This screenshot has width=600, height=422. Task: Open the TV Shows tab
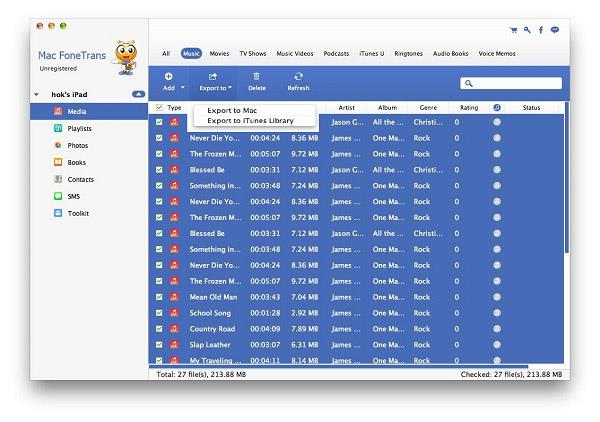[253, 54]
